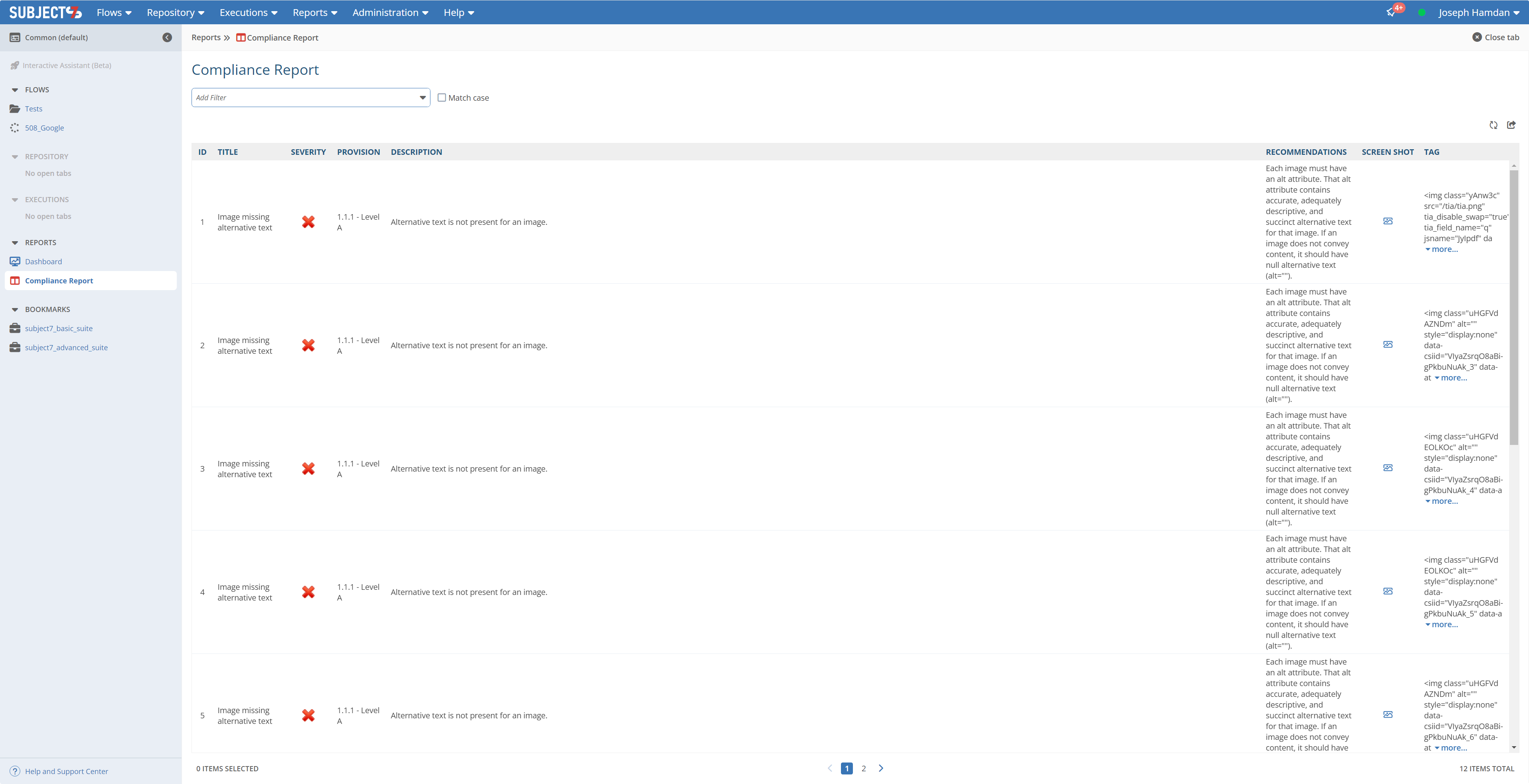Go to page 2 of results

click(x=864, y=768)
